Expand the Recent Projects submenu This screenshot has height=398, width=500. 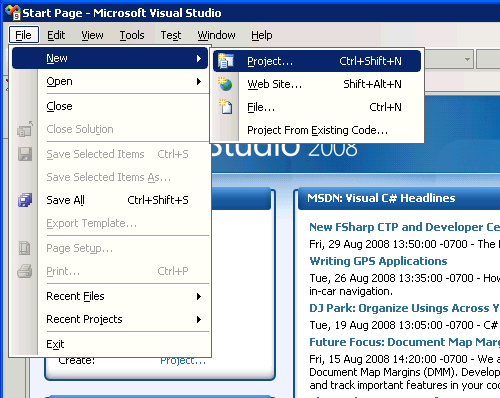click(110, 319)
